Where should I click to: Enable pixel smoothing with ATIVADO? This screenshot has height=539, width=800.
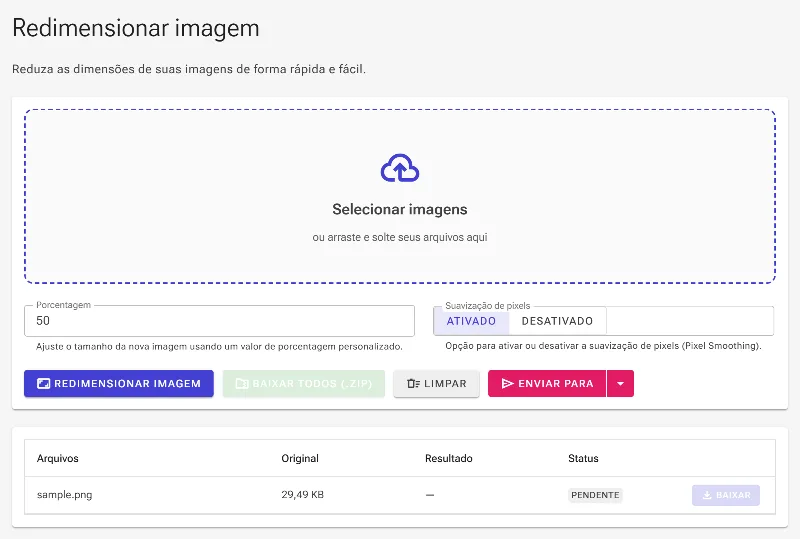[471, 321]
